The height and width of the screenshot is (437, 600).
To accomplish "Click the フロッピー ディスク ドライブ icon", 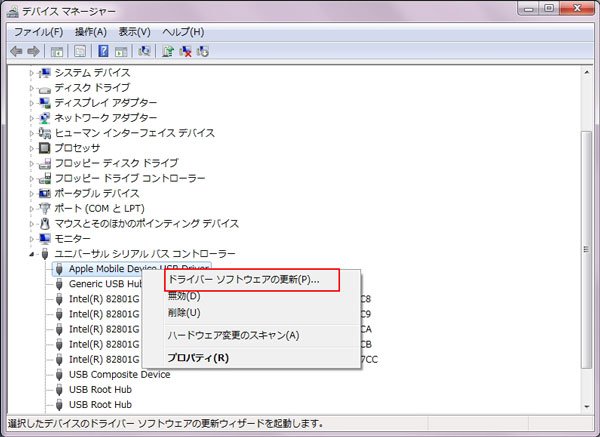I will pos(45,163).
